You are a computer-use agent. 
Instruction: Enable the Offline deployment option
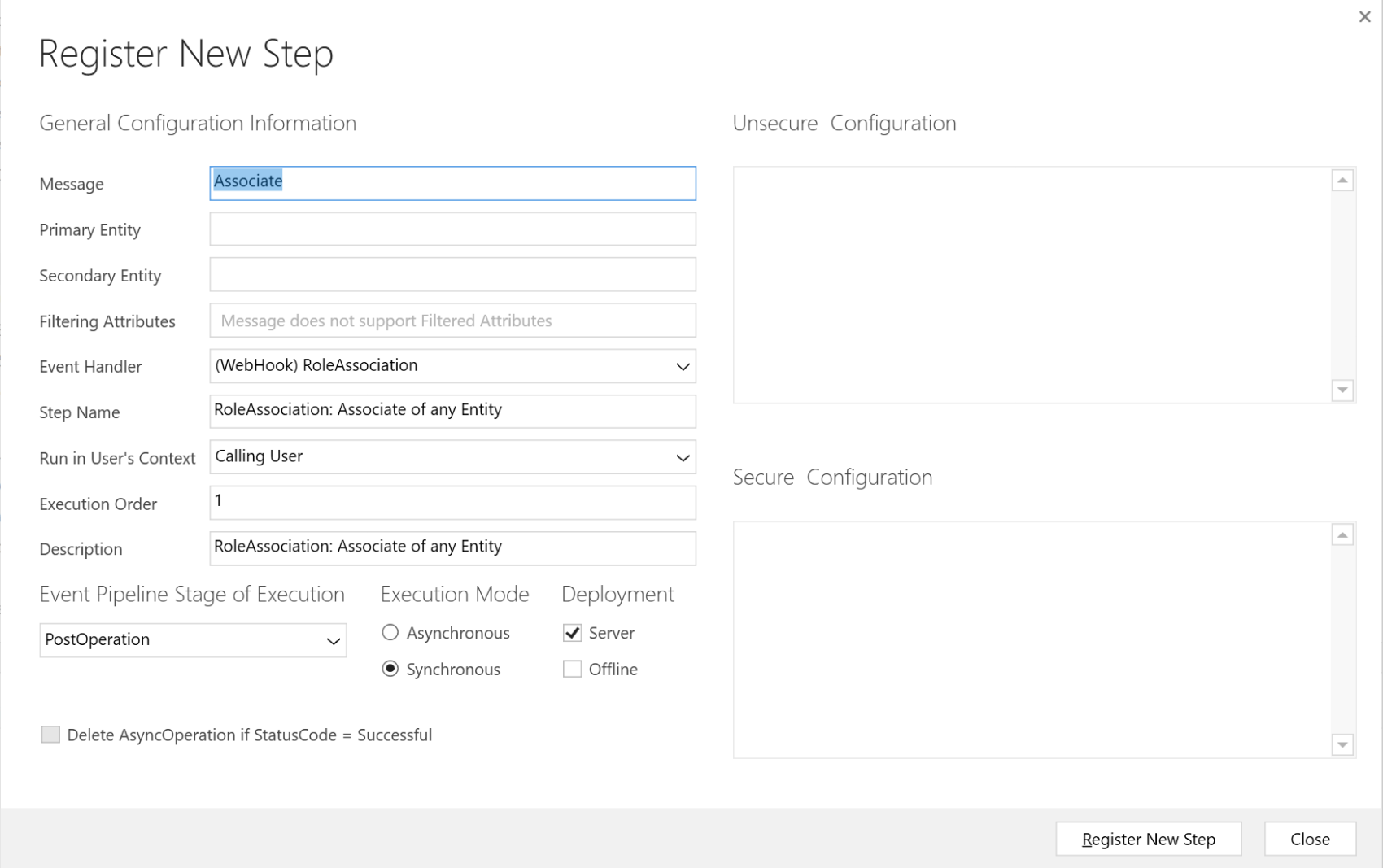(572, 668)
